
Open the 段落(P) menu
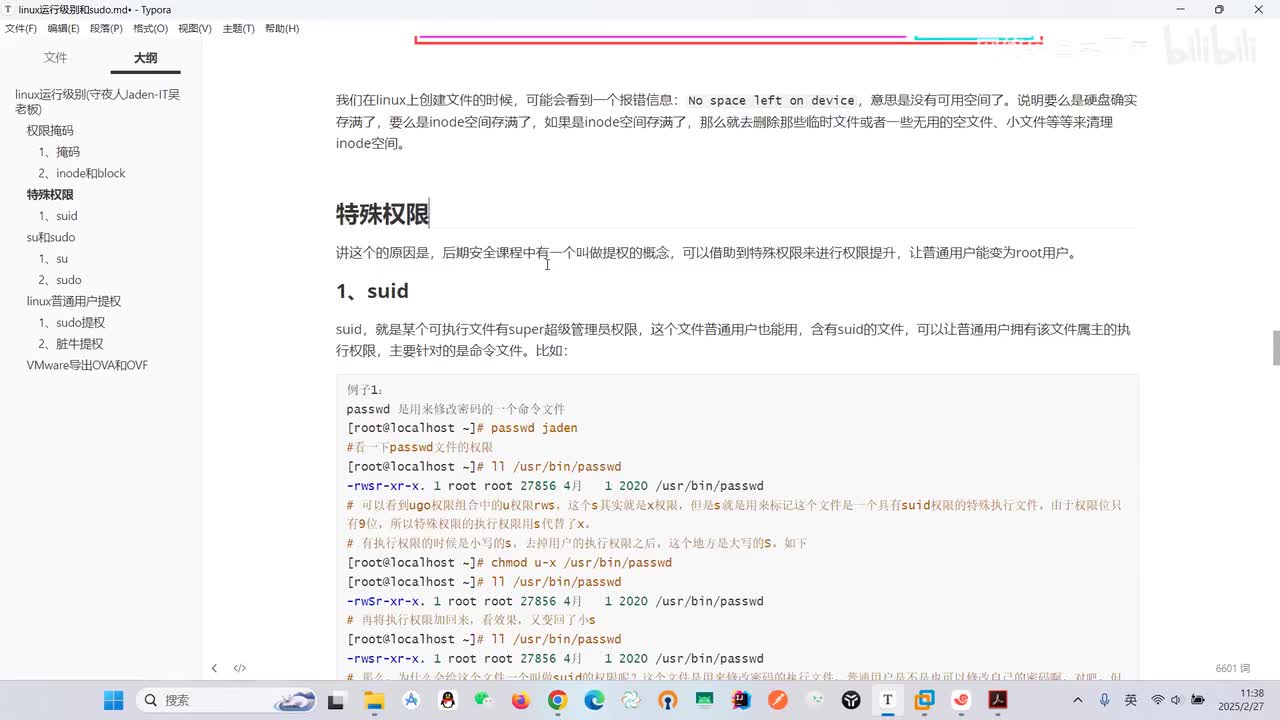click(x=106, y=28)
